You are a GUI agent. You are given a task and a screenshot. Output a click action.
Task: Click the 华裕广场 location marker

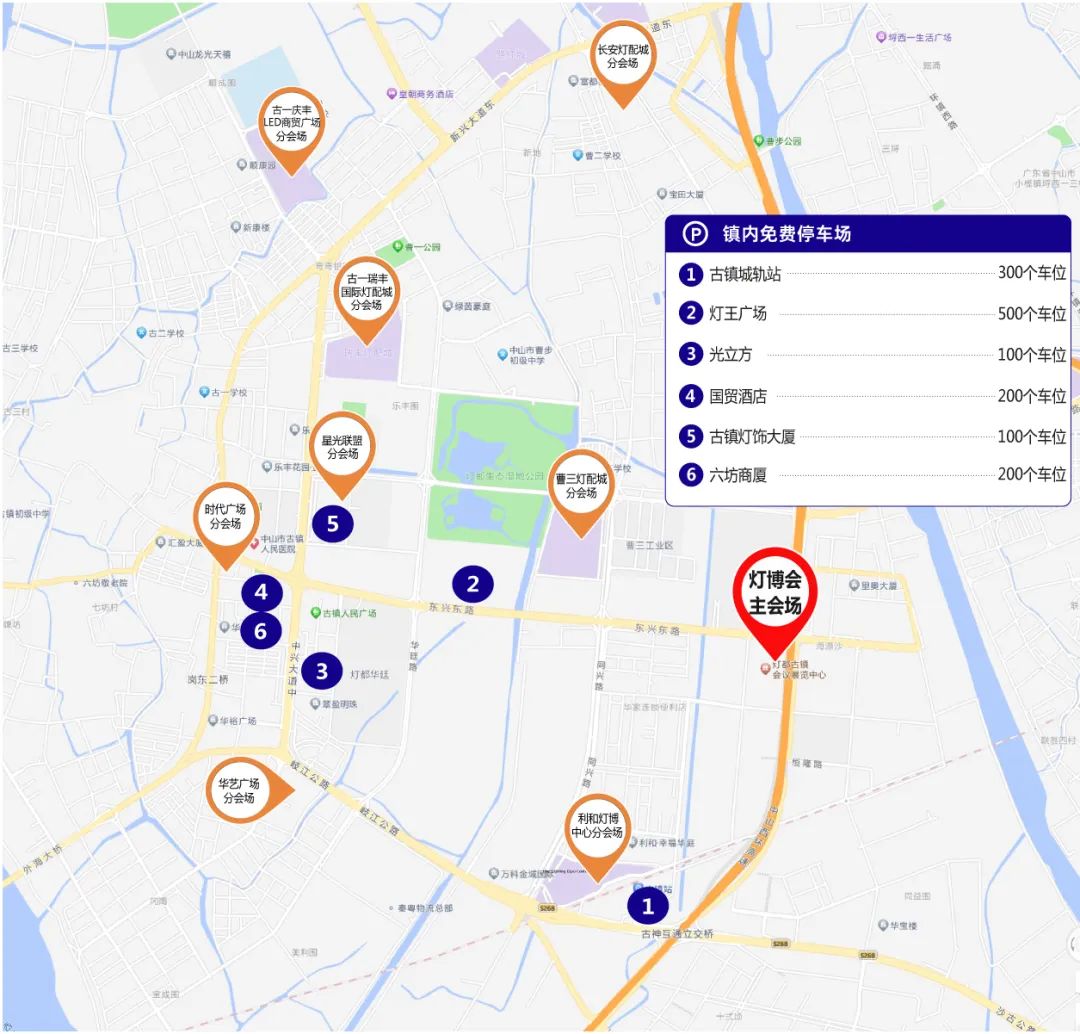(x=213, y=721)
